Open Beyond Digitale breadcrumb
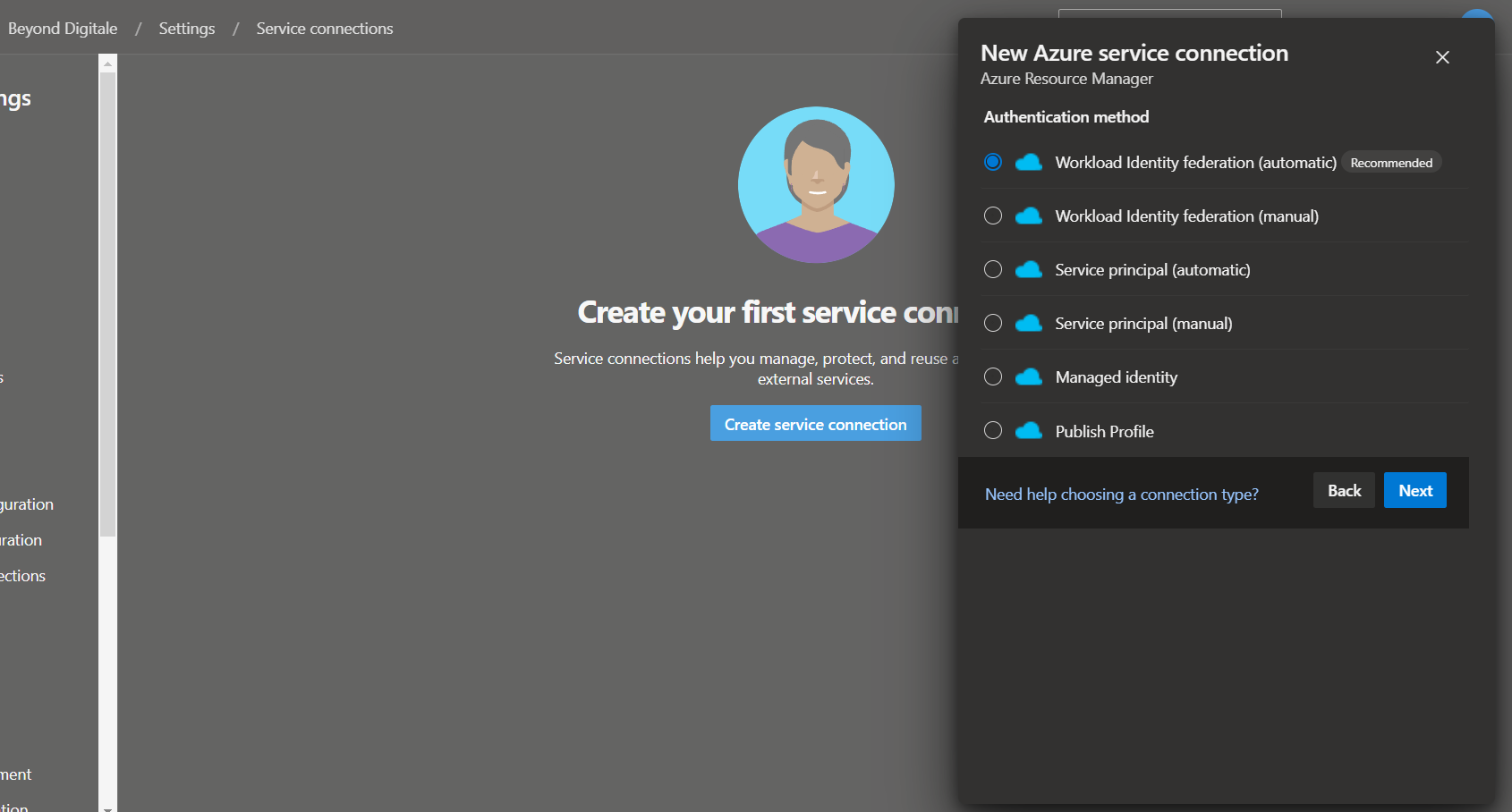The height and width of the screenshot is (812, 1512). pyautogui.click(x=63, y=29)
